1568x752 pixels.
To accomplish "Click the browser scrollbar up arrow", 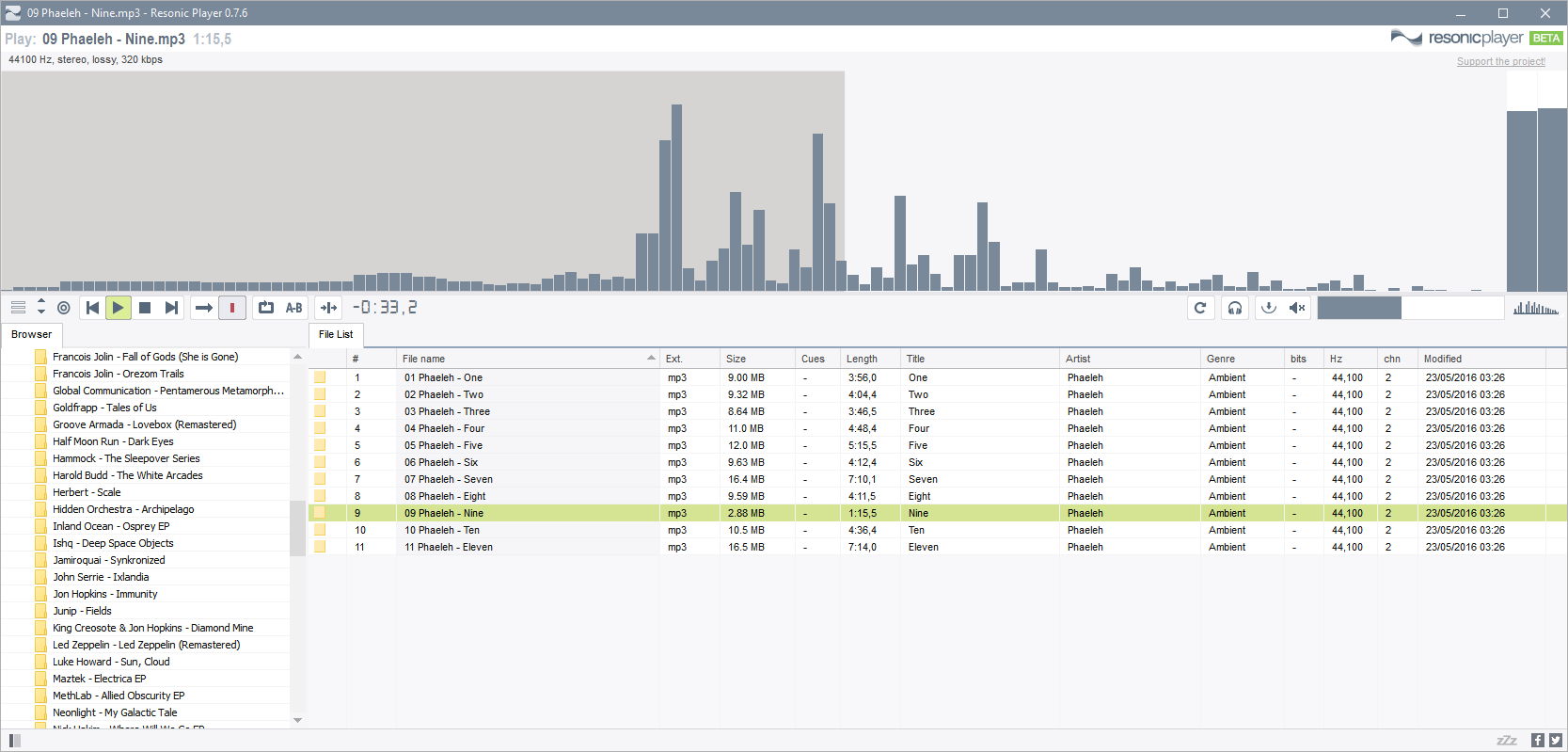I will 298,357.
